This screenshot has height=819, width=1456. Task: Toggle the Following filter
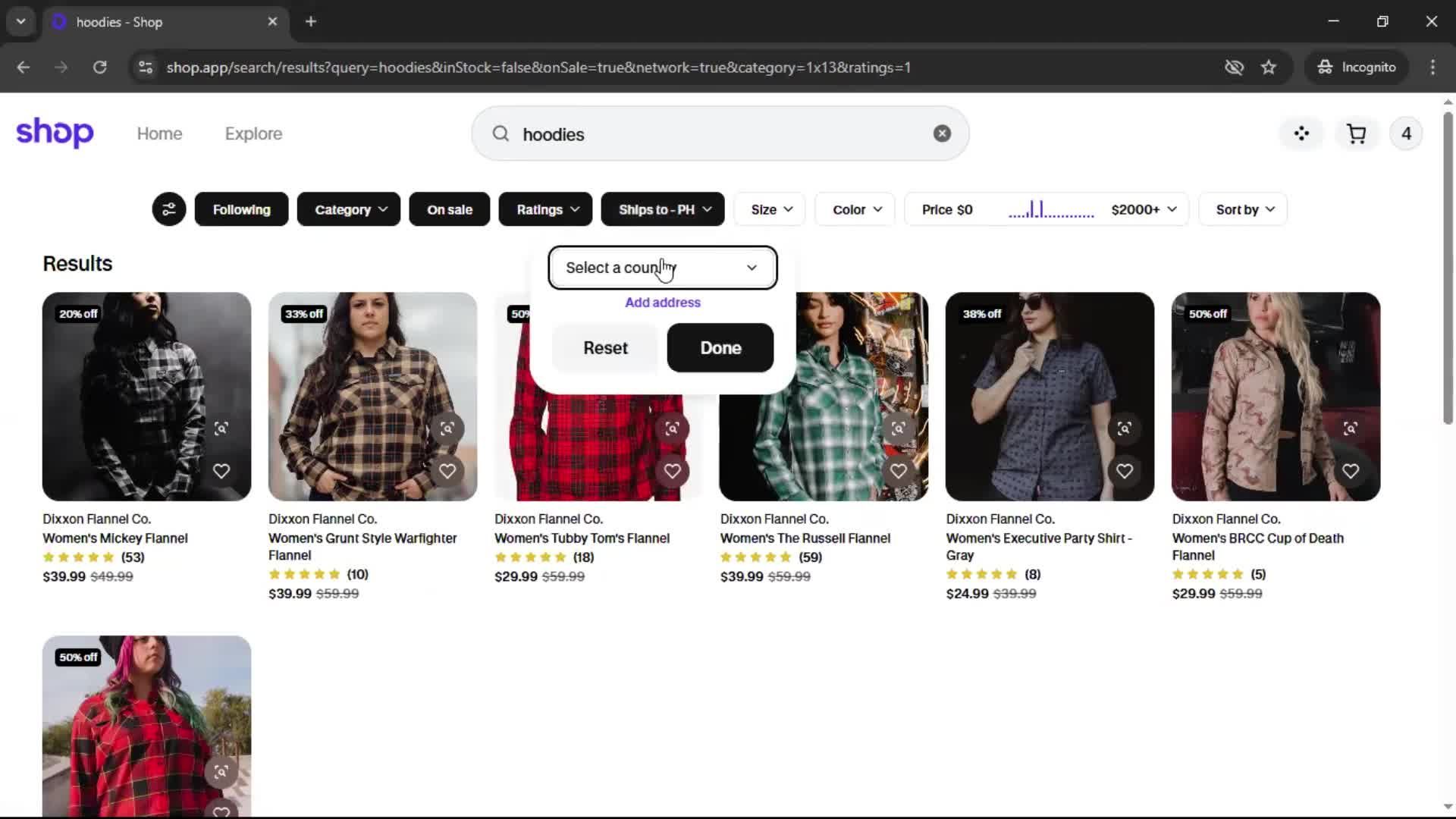click(x=241, y=209)
